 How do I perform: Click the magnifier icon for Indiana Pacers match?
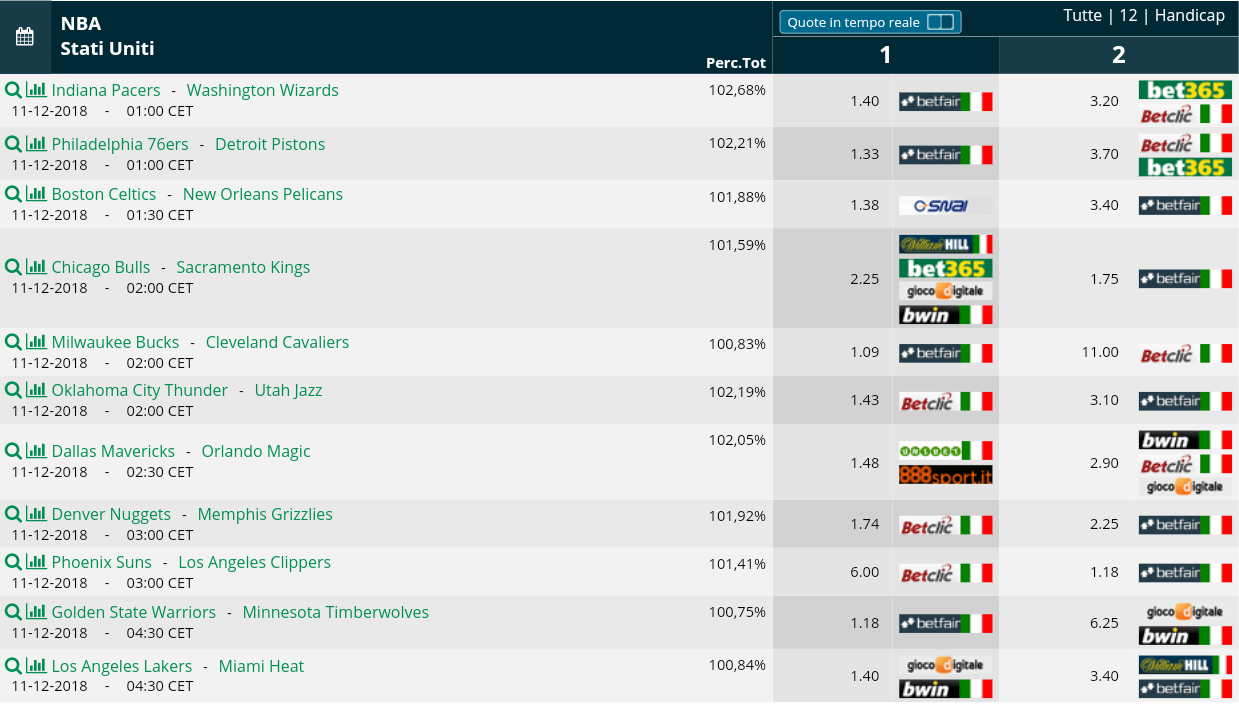point(13,90)
